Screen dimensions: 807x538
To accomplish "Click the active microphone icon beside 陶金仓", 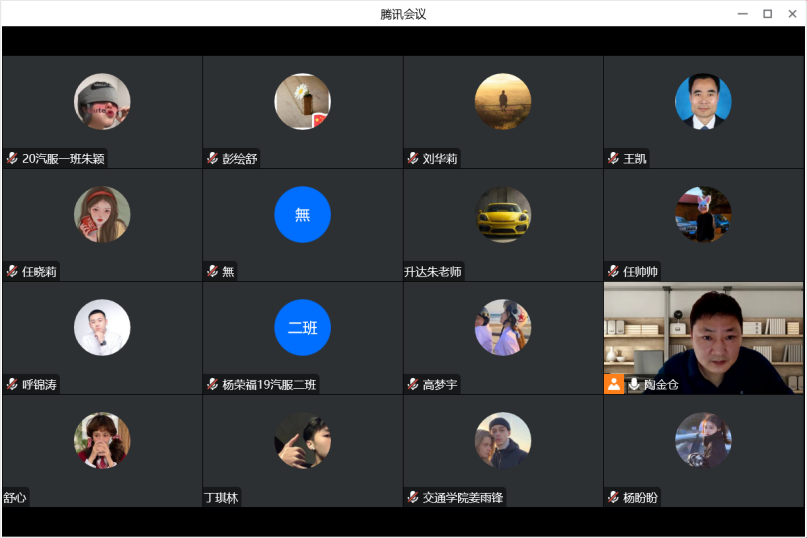I will pyautogui.click(x=634, y=384).
